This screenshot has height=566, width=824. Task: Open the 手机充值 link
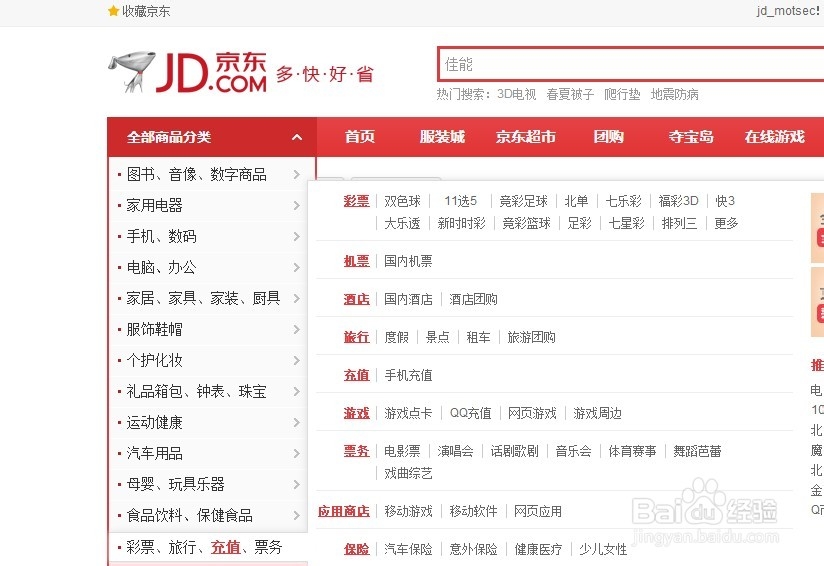tap(408, 375)
